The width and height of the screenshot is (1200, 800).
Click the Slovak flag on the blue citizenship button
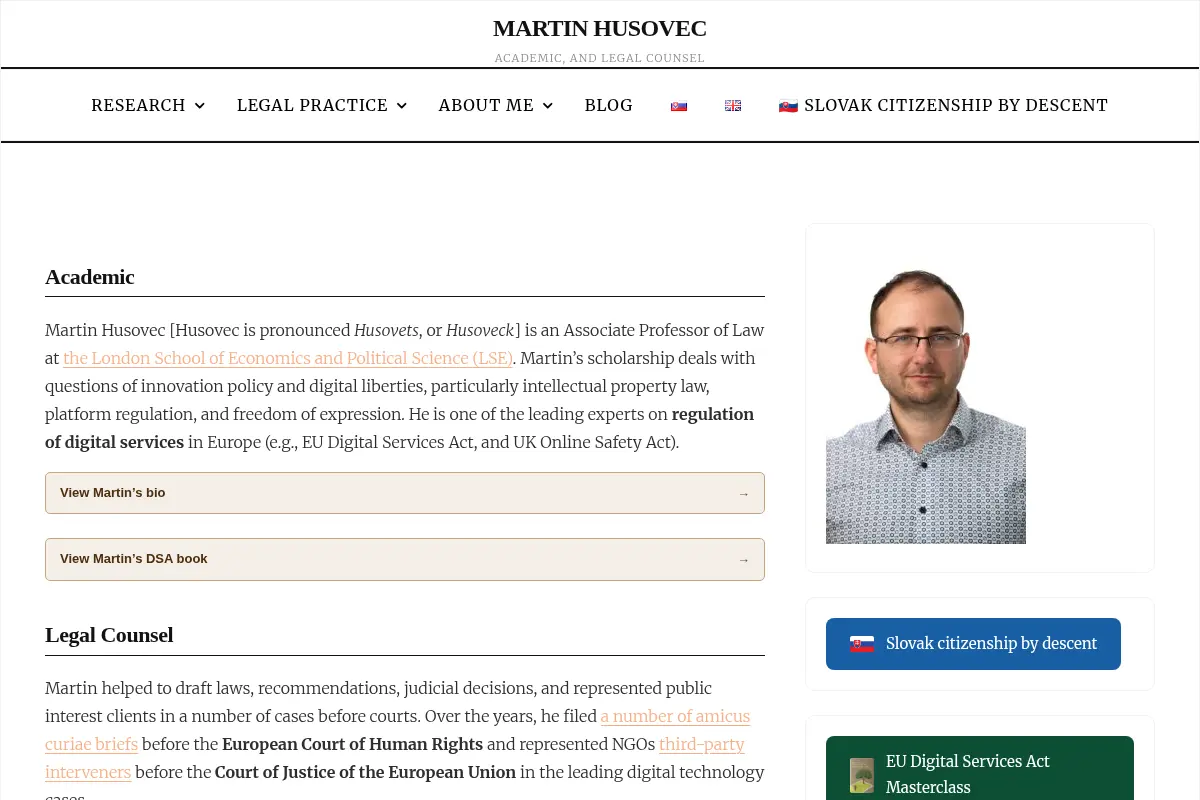click(x=862, y=644)
